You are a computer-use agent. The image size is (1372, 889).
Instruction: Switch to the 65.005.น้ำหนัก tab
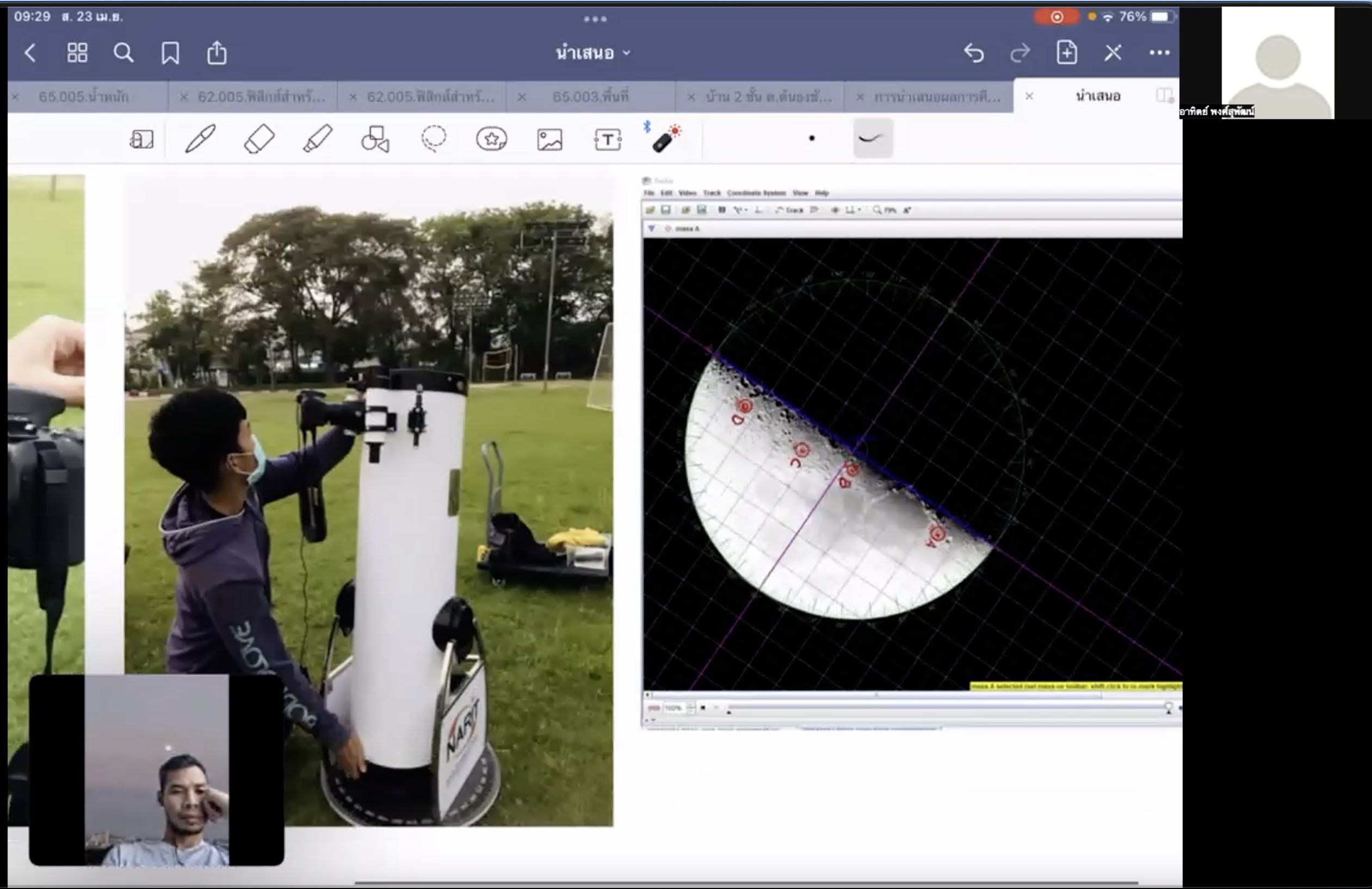[84, 96]
